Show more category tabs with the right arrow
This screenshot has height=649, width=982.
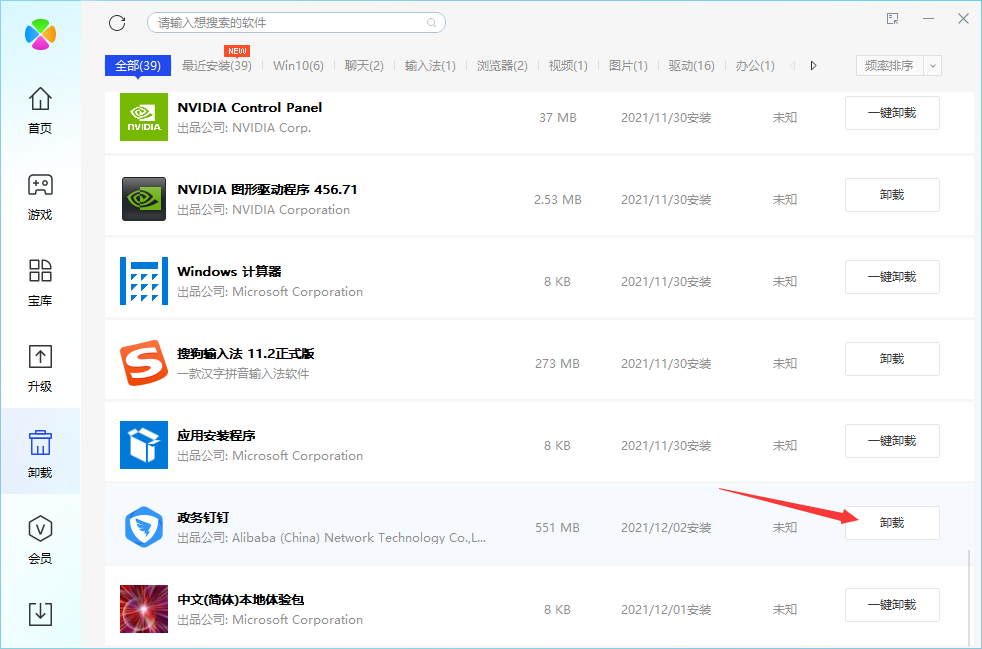point(814,66)
